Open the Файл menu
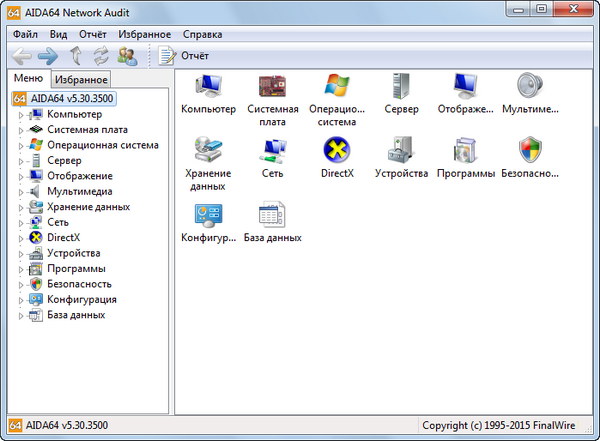The height and width of the screenshot is (441, 600). pos(25,33)
